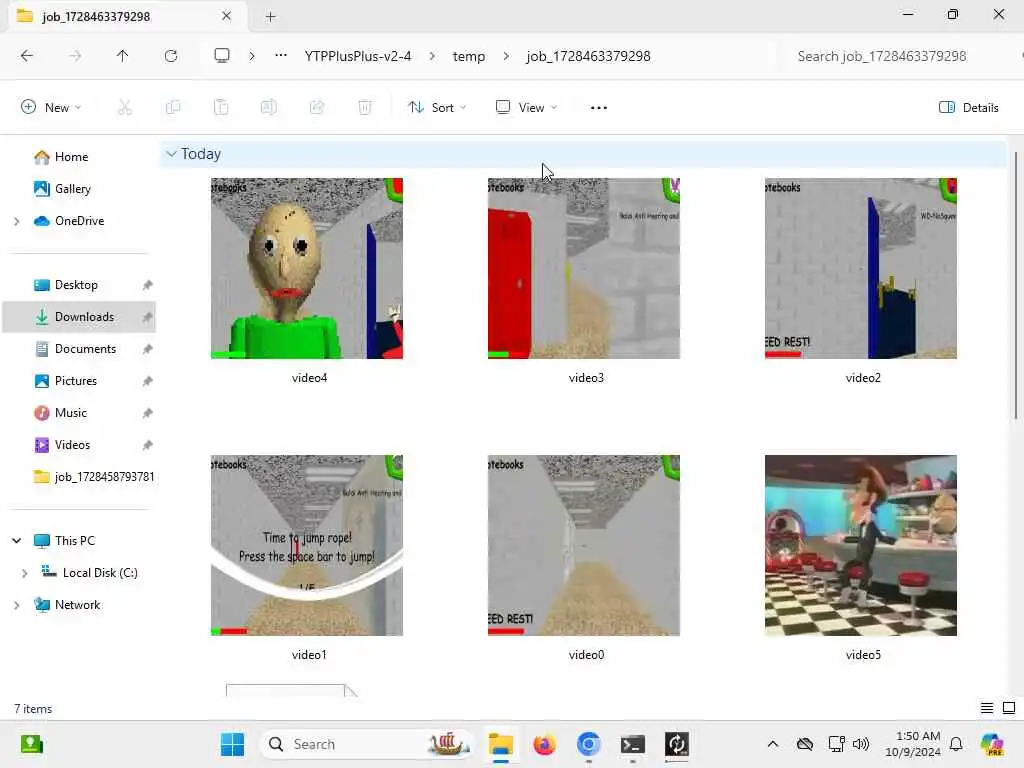
Task: Click the Share icon in toolbar
Action: (317, 107)
